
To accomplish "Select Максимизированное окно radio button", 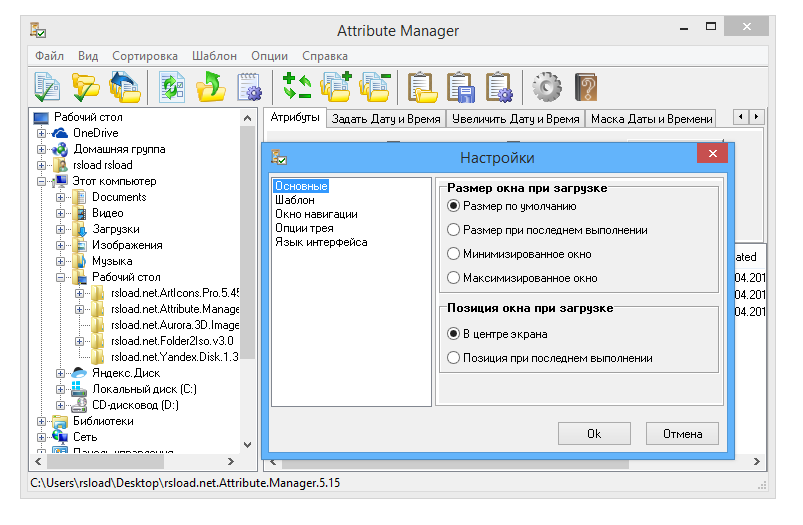I will coord(453,278).
